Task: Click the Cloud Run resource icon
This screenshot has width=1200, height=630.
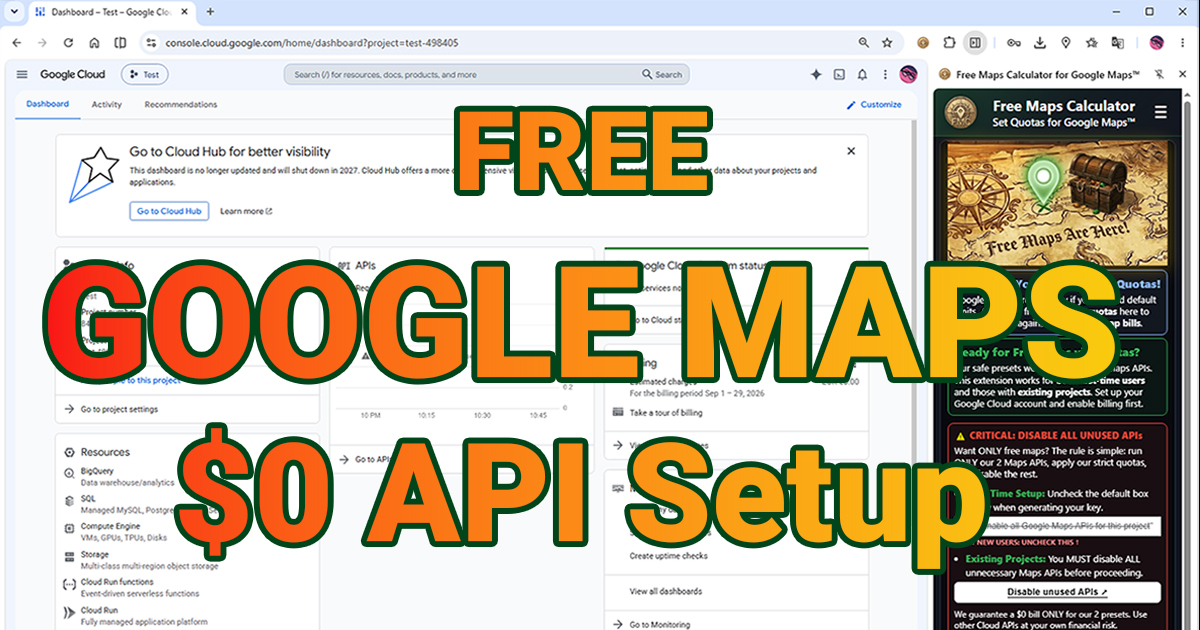Action: pyautogui.click(x=69, y=613)
